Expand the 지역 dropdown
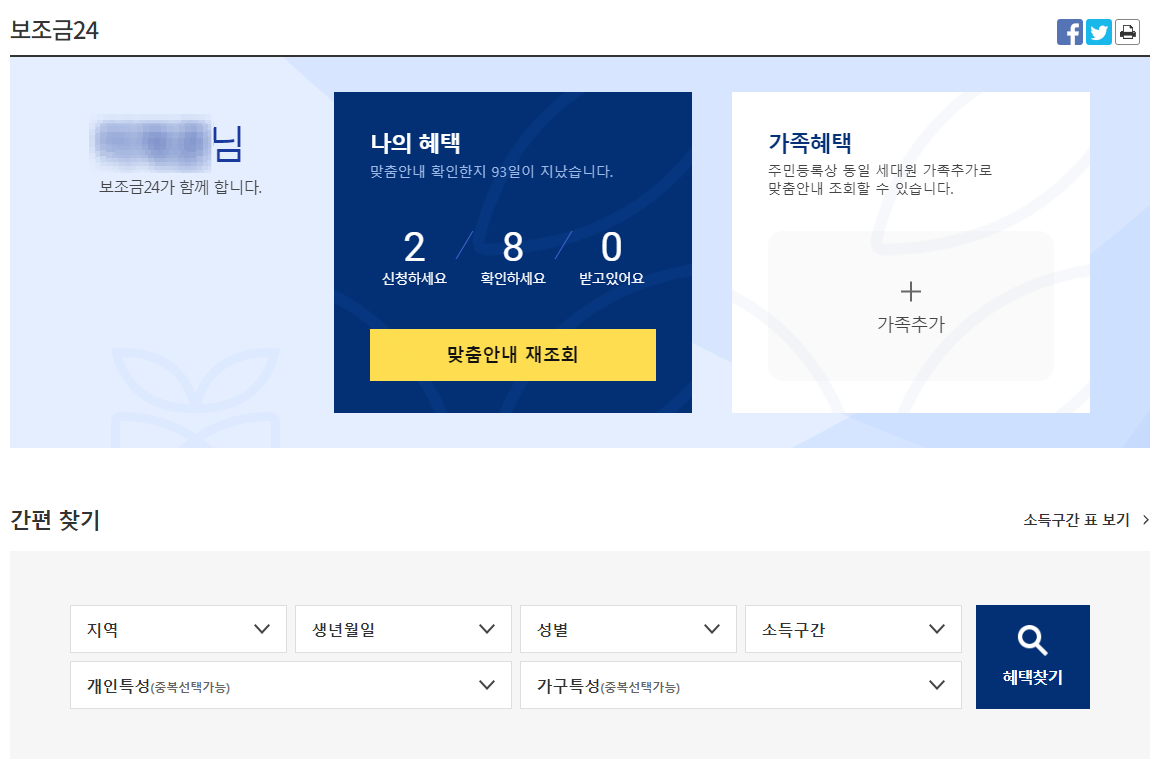The height and width of the screenshot is (759, 1155). point(178,629)
